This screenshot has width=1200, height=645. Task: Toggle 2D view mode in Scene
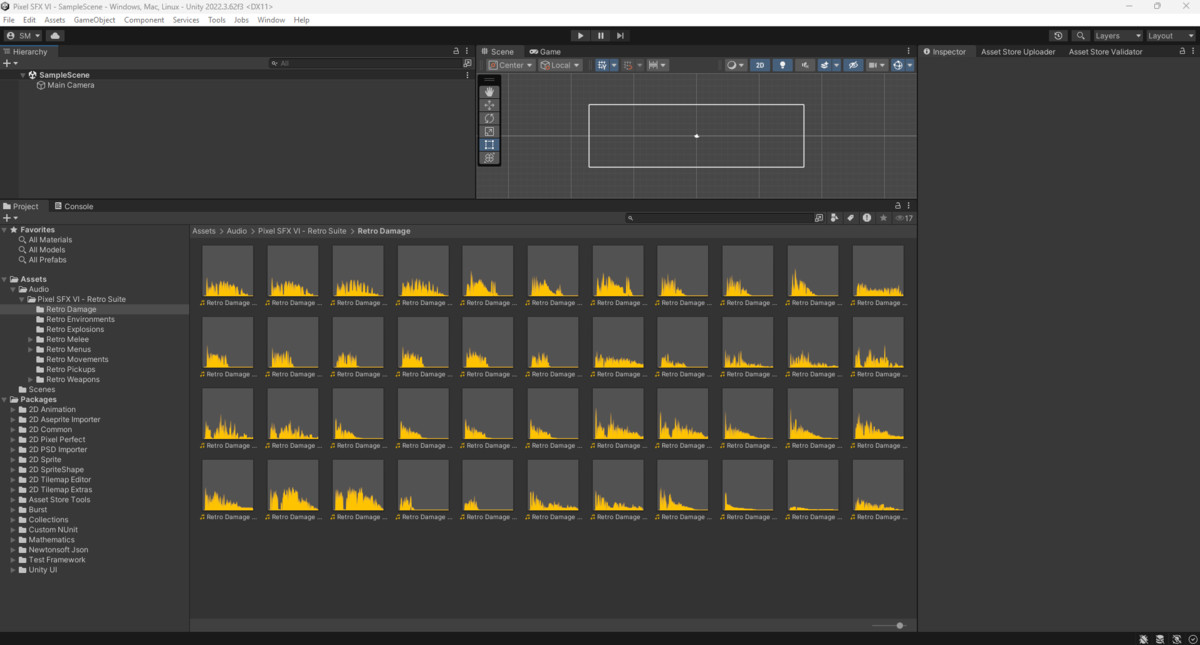point(760,65)
